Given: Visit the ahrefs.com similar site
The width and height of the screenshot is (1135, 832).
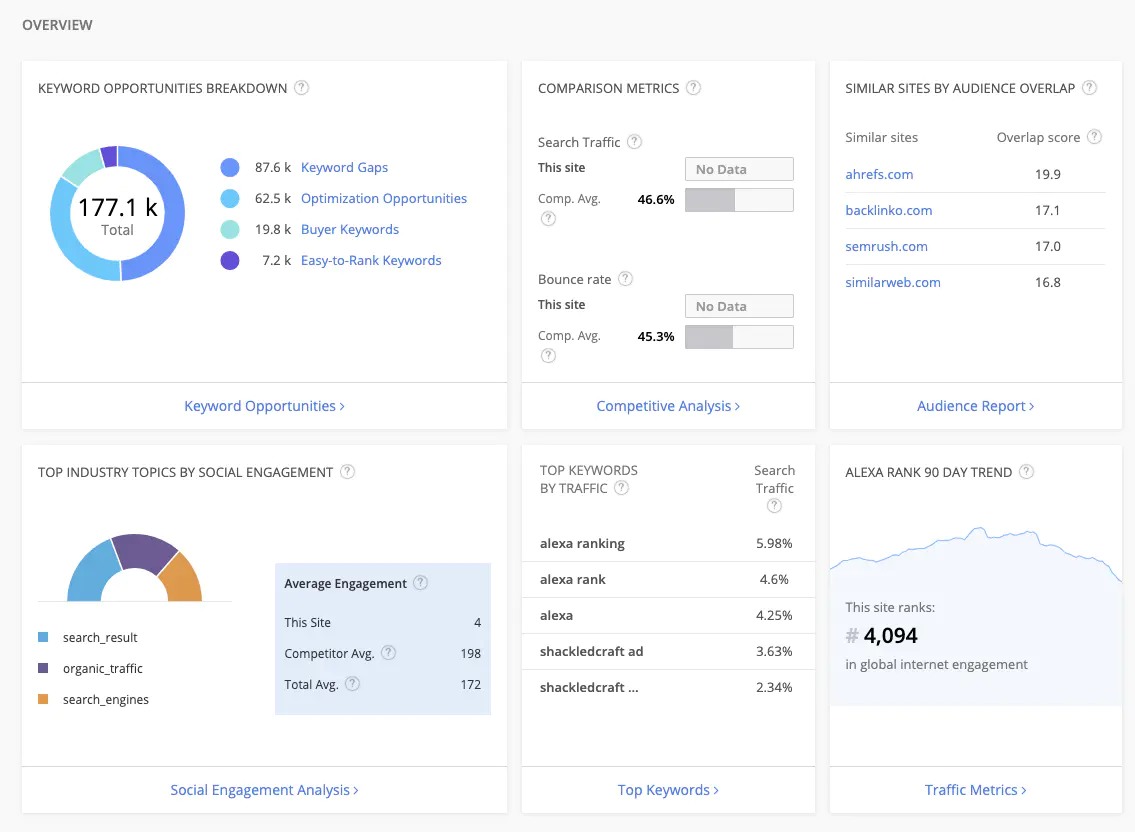Looking at the screenshot, I should [879, 174].
